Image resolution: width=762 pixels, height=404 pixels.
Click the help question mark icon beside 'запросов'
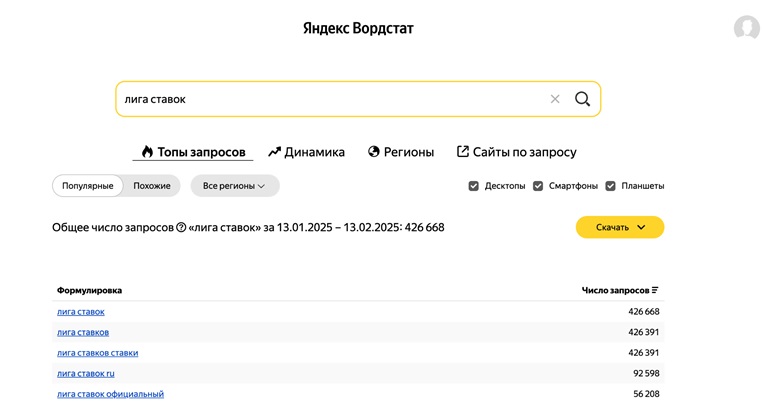point(181,227)
